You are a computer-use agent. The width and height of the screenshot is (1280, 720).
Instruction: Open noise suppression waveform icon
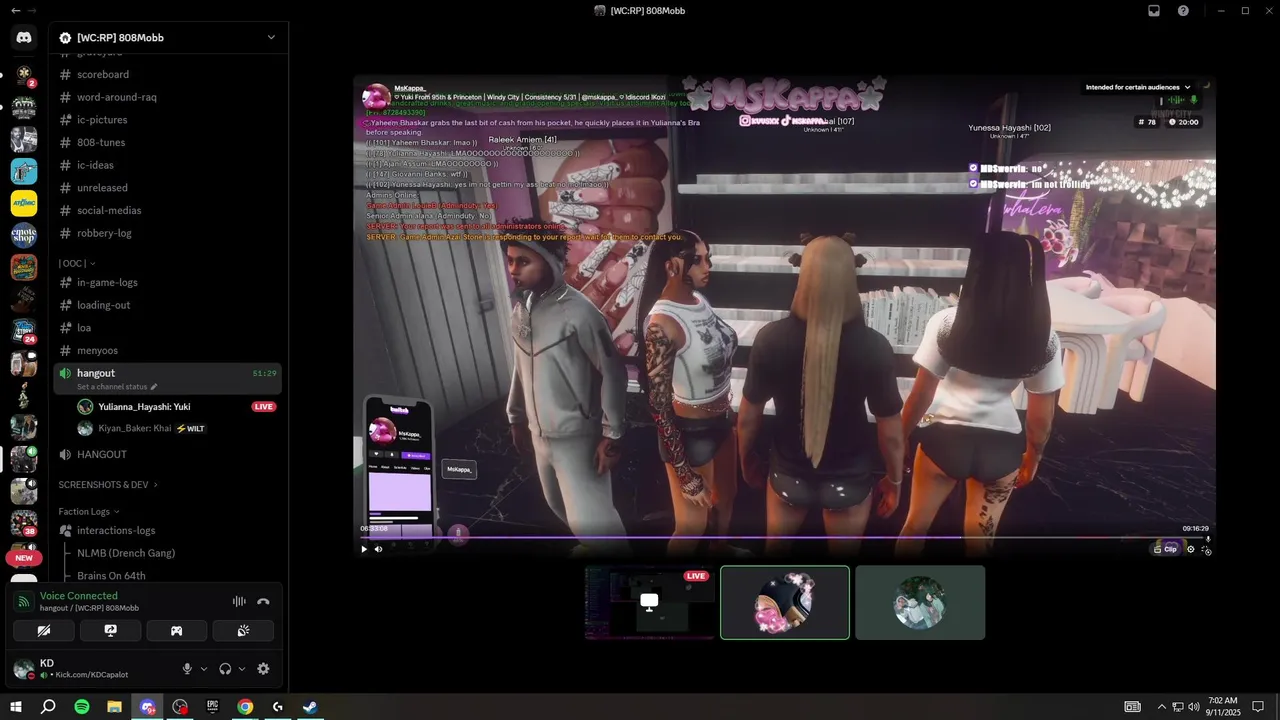point(239,602)
